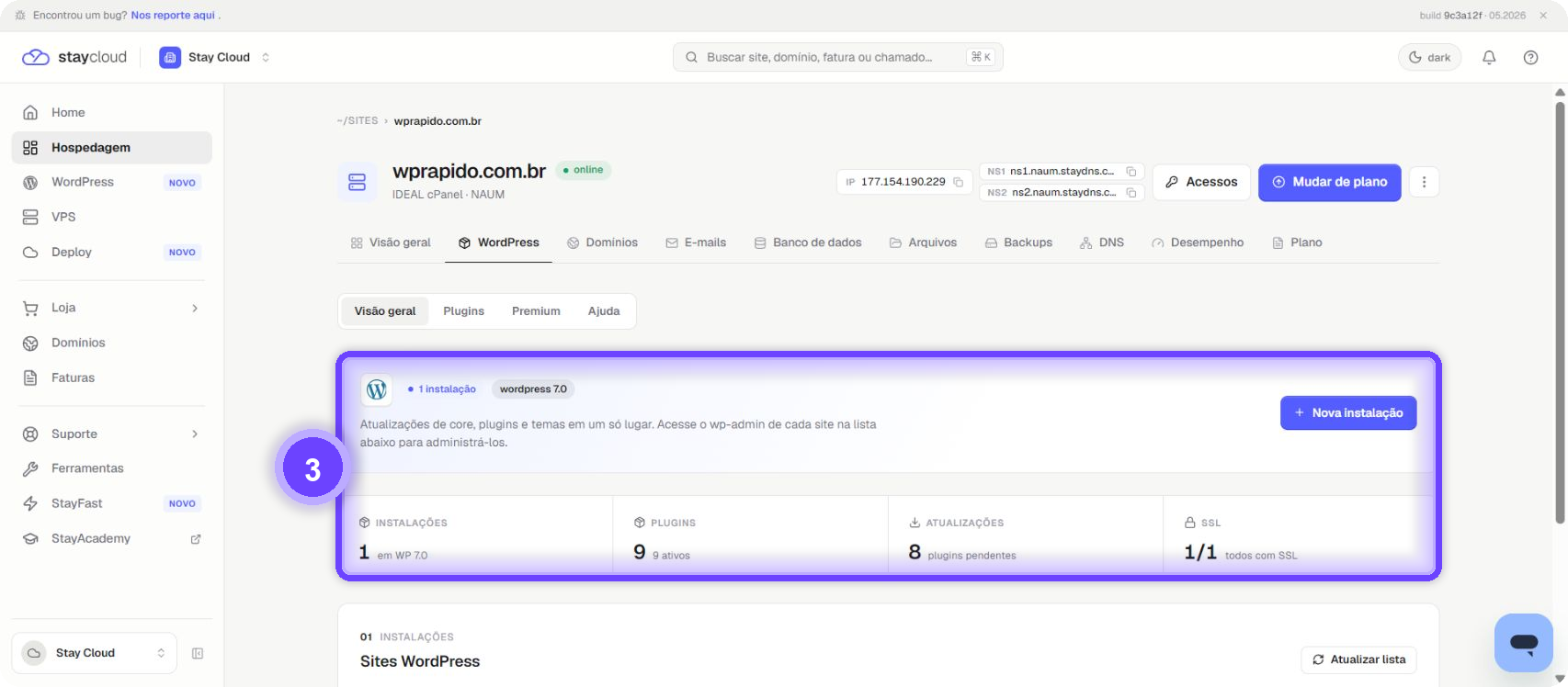This screenshot has height=687, width=1568.
Task: Open the Stay Cloud workspace switcher
Action: pos(215,57)
